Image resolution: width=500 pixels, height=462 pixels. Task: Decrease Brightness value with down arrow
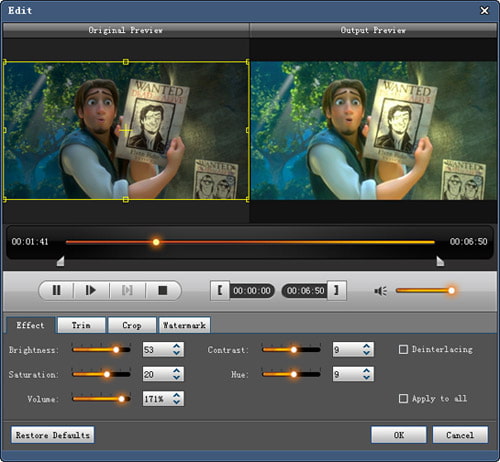177,353
